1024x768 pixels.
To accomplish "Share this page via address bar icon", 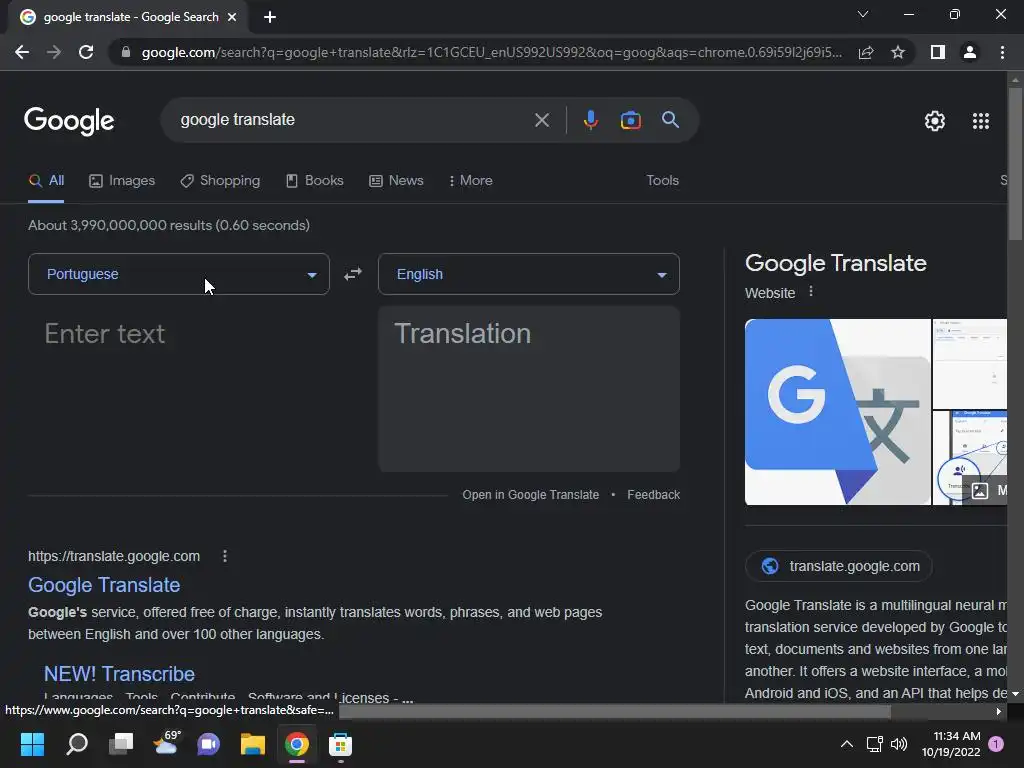I will (x=866, y=52).
